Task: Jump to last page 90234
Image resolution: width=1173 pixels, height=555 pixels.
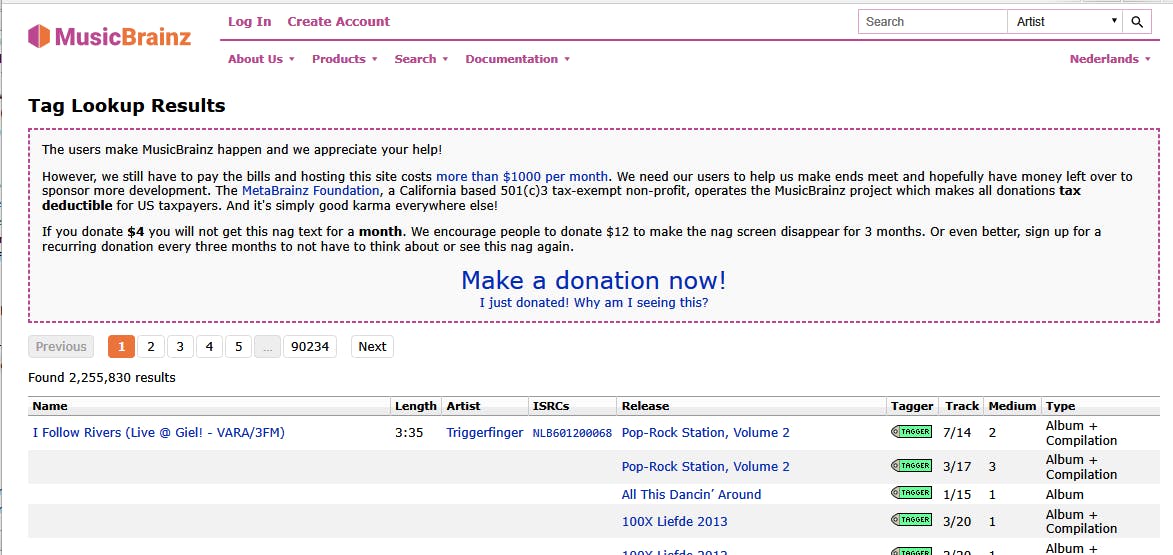Action: pos(310,346)
